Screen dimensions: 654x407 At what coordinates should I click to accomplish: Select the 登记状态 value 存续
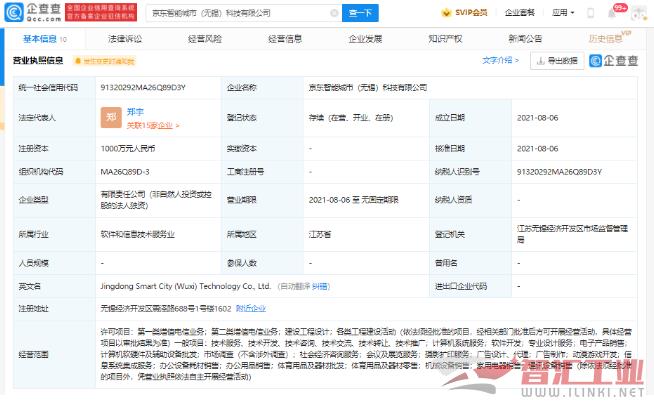coord(351,118)
